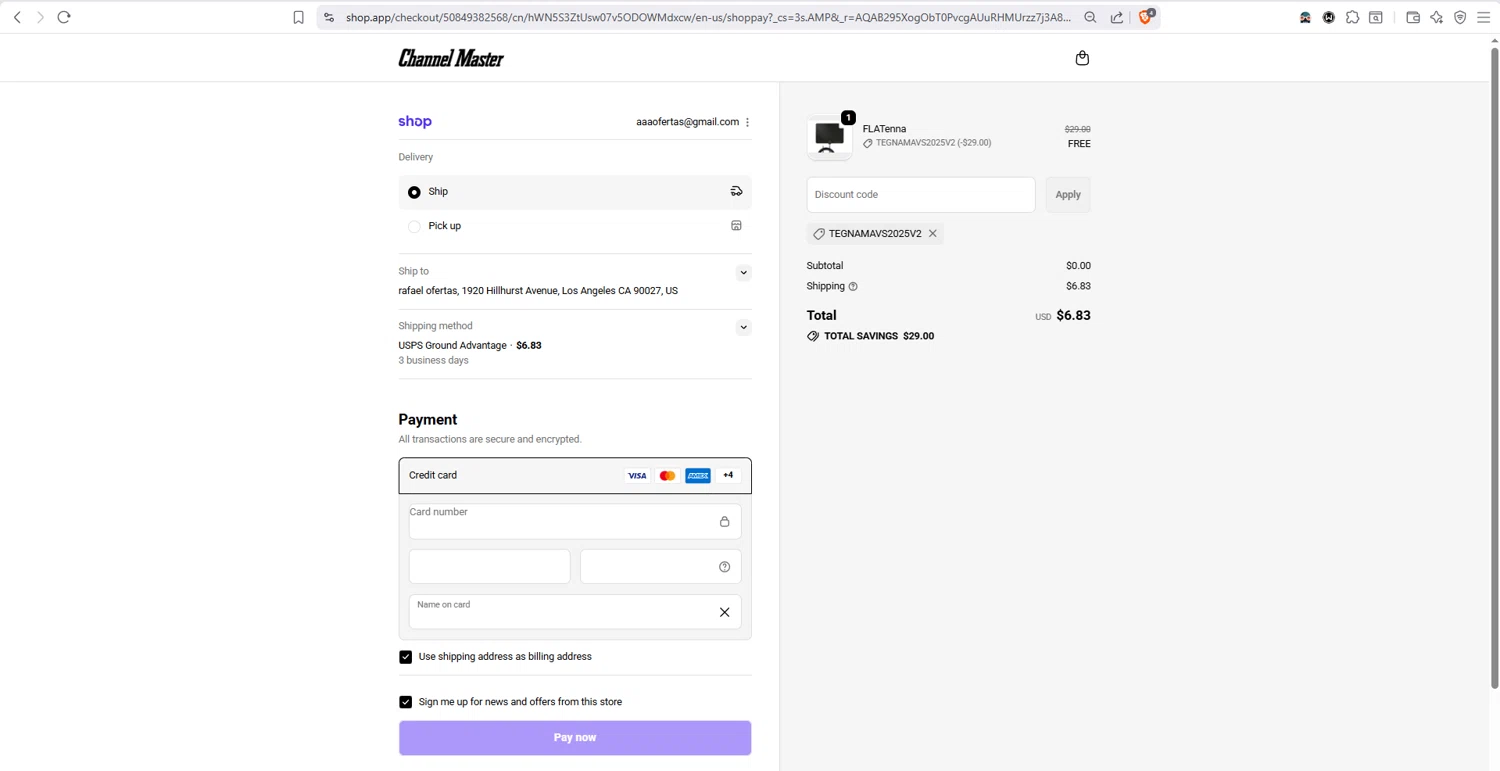Click the Visa card logo
Screen dimensions: 1500x771
coord(637,476)
